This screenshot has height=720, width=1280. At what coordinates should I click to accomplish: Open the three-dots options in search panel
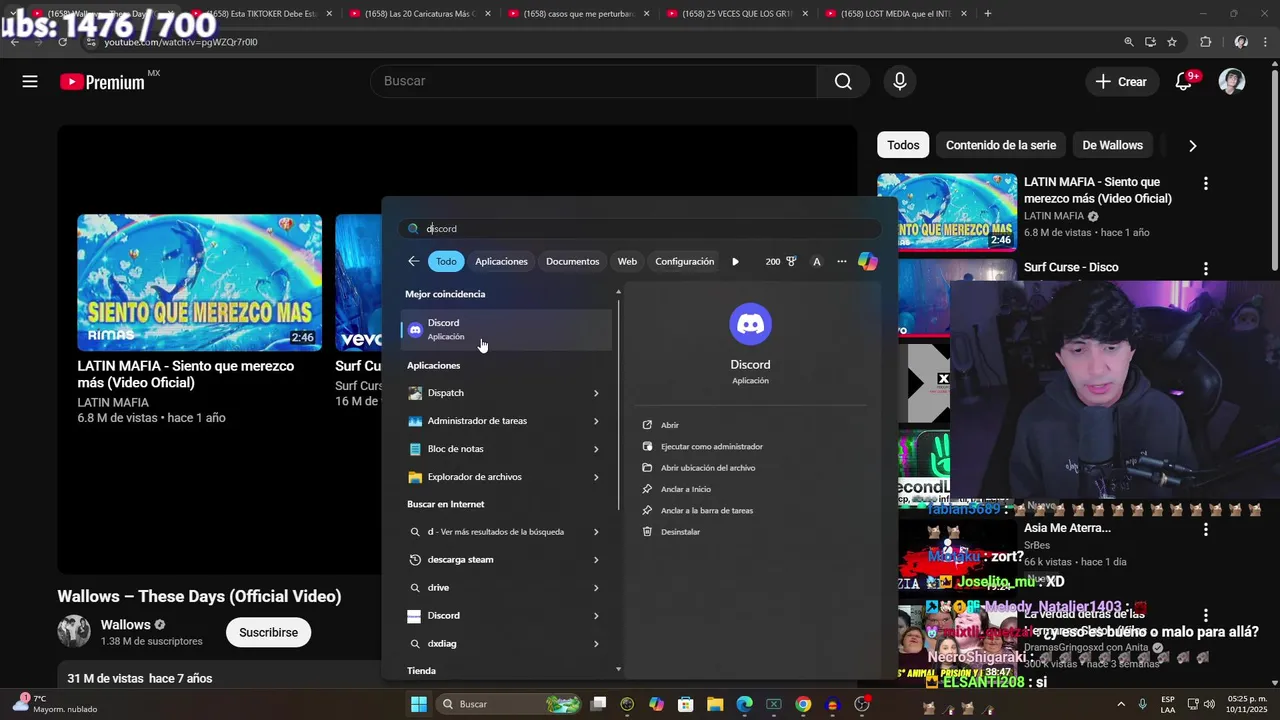841,261
